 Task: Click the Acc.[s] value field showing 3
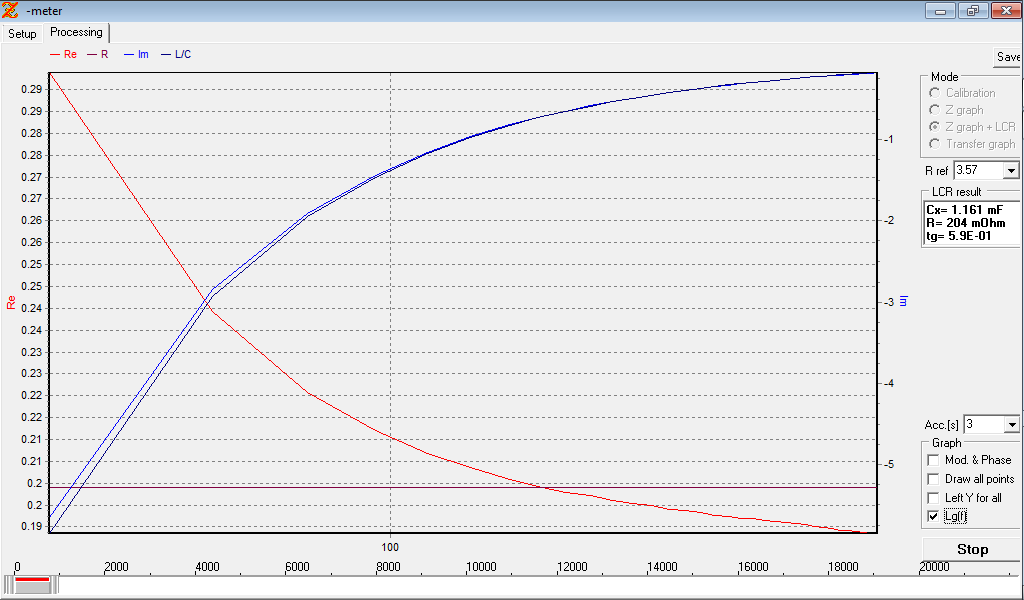(x=984, y=424)
